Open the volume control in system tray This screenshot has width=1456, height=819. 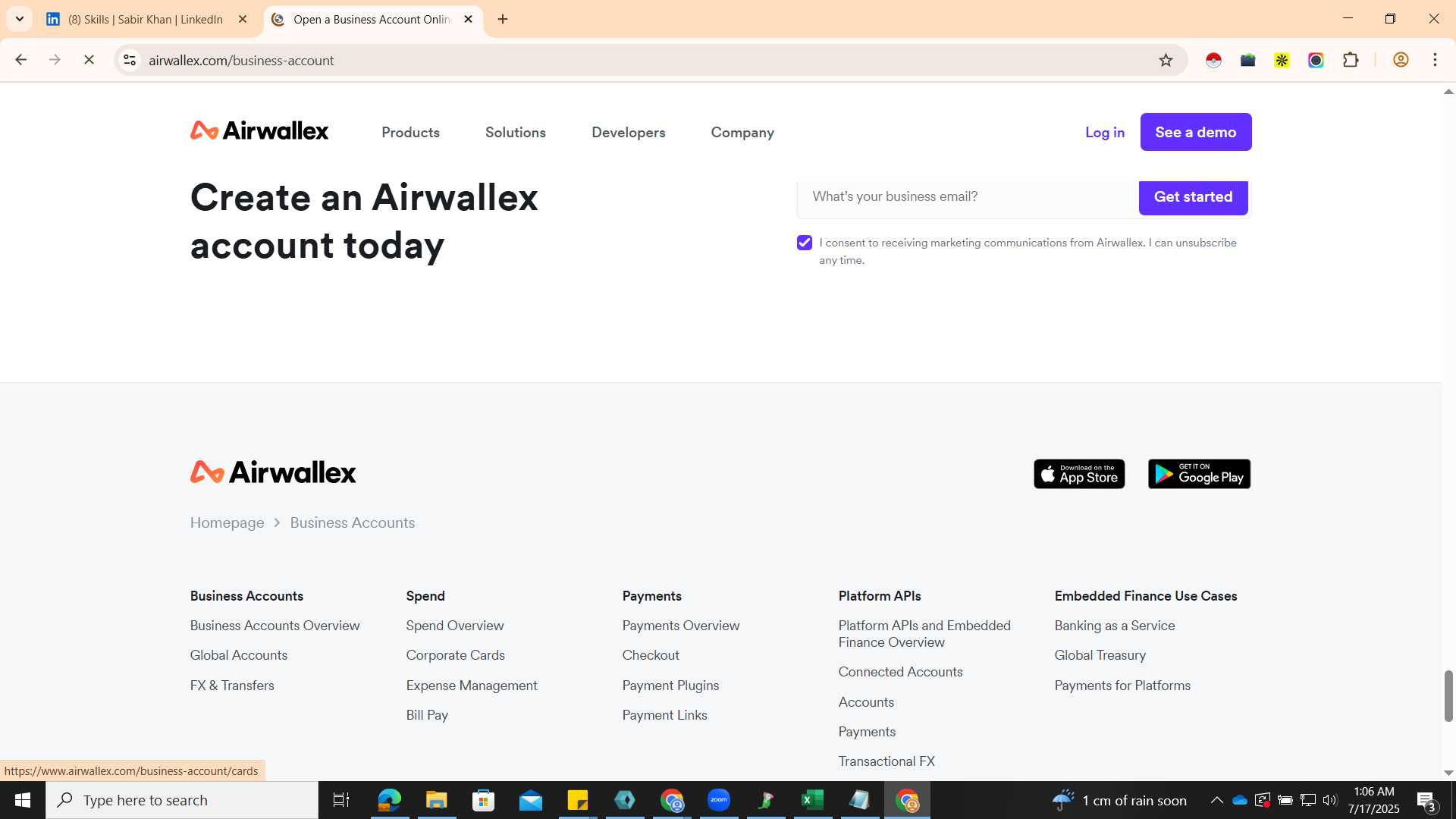coord(1330,800)
